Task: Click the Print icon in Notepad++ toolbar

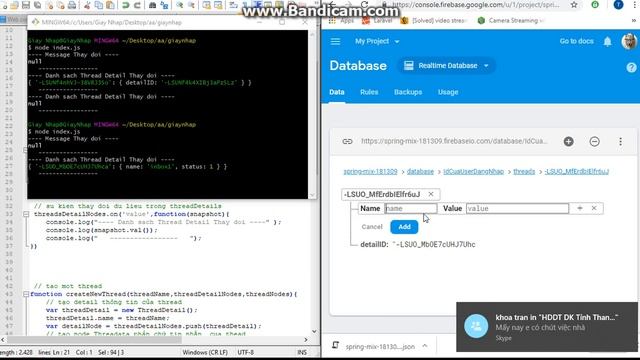Action: [x=72, y=5]
